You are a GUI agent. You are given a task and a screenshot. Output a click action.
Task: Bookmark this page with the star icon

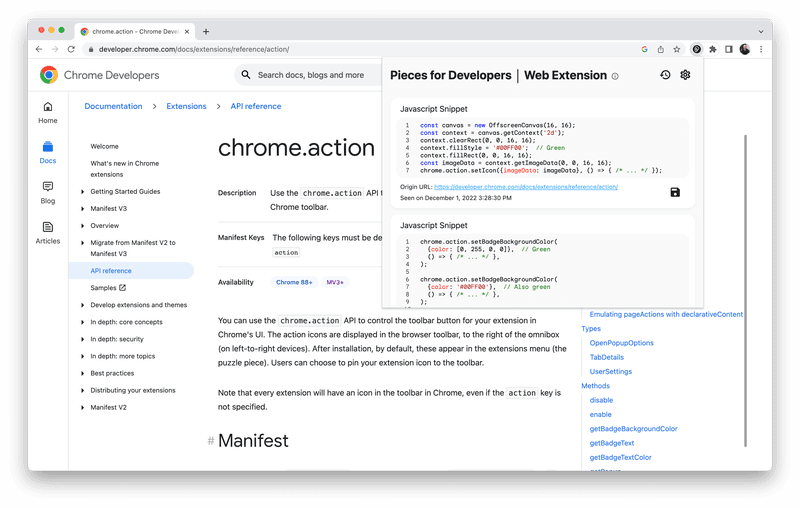677,49
